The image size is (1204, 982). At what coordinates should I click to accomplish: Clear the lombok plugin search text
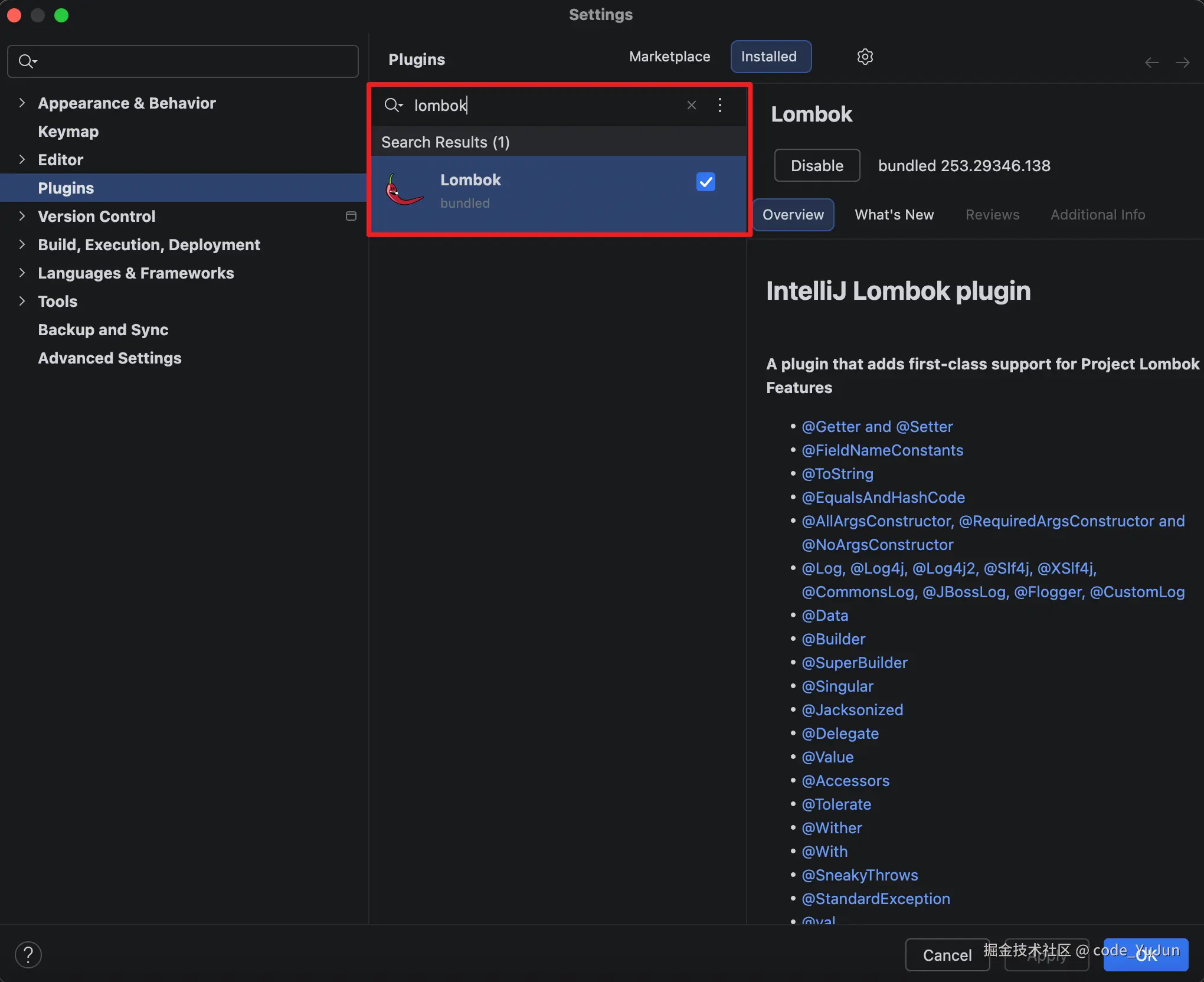[x=692, y=105]
